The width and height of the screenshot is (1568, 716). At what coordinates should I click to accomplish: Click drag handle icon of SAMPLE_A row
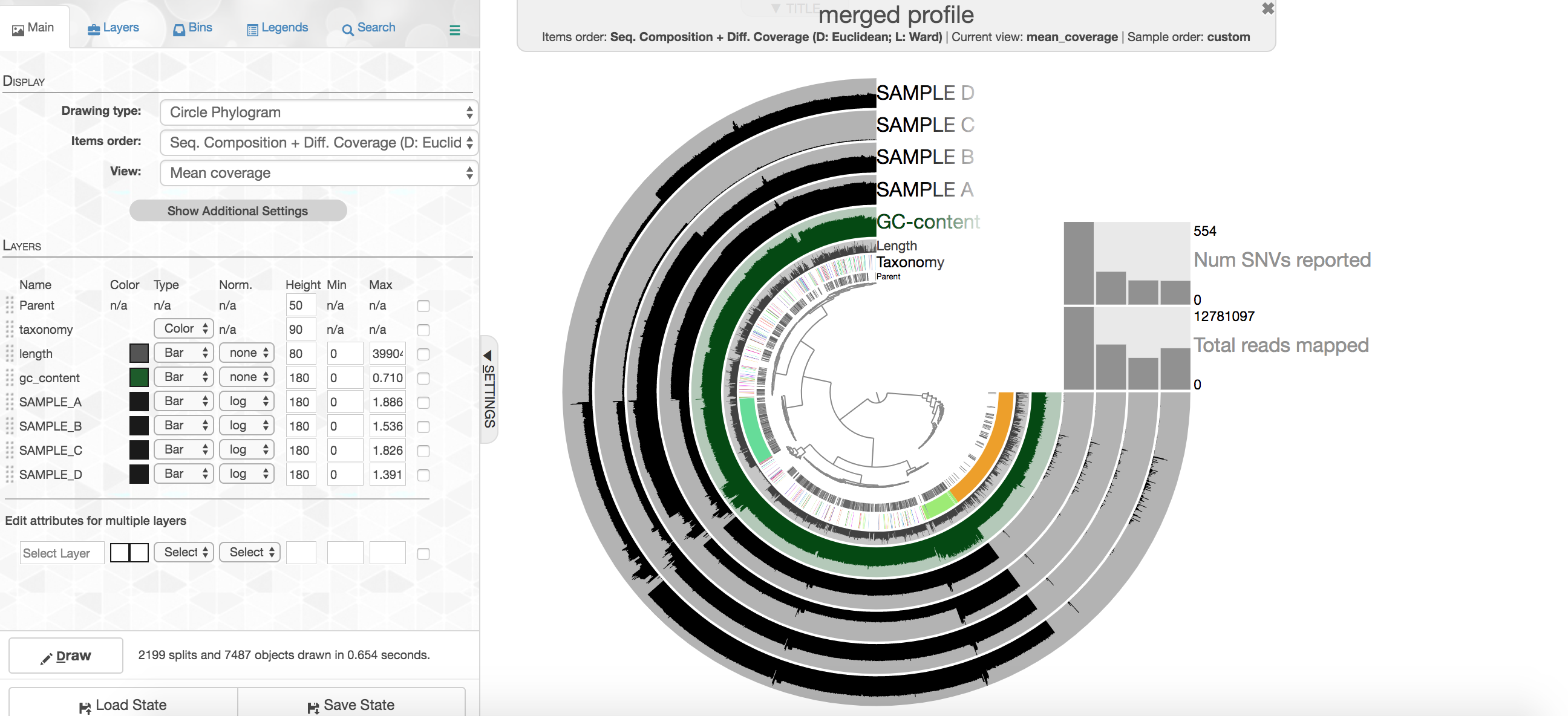10,402
